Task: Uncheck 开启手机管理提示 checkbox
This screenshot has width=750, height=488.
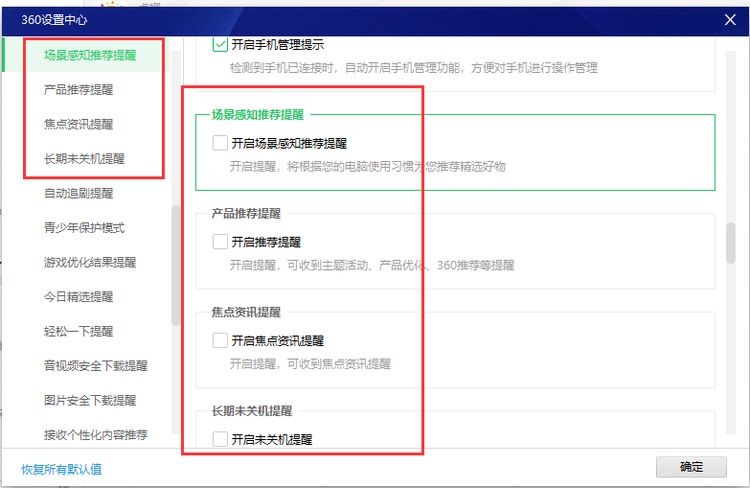Action: pos(221,45)
